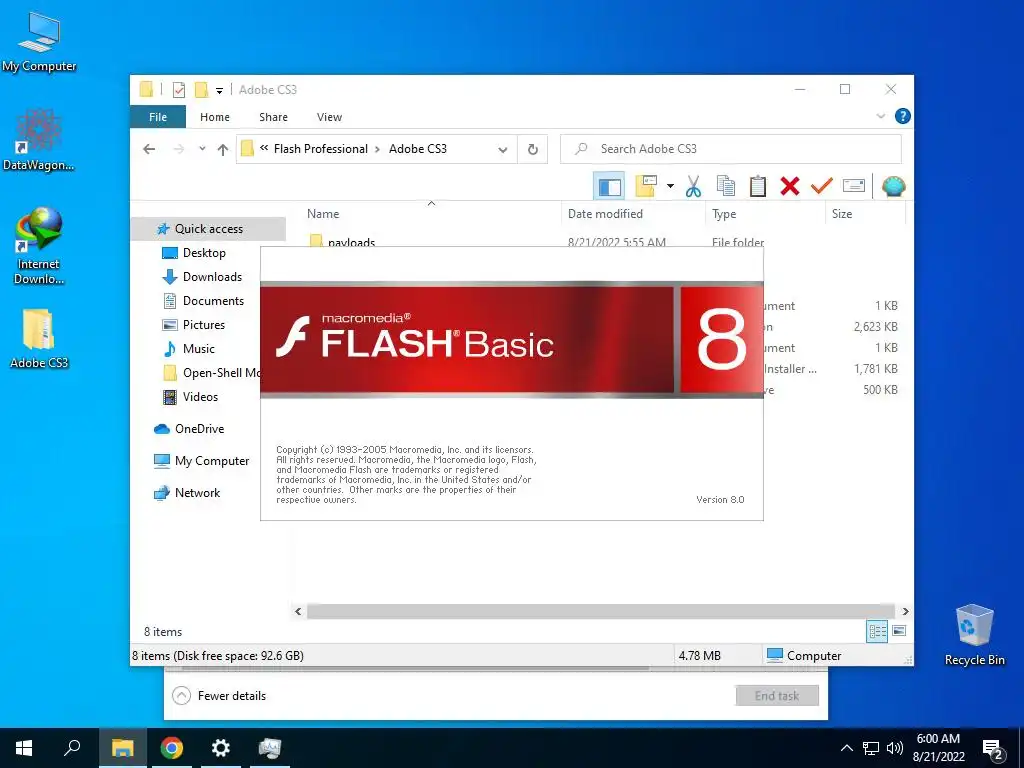Open the folder options toolbar icon
This screenshot has width=1024, height=768.
point(646,186)
